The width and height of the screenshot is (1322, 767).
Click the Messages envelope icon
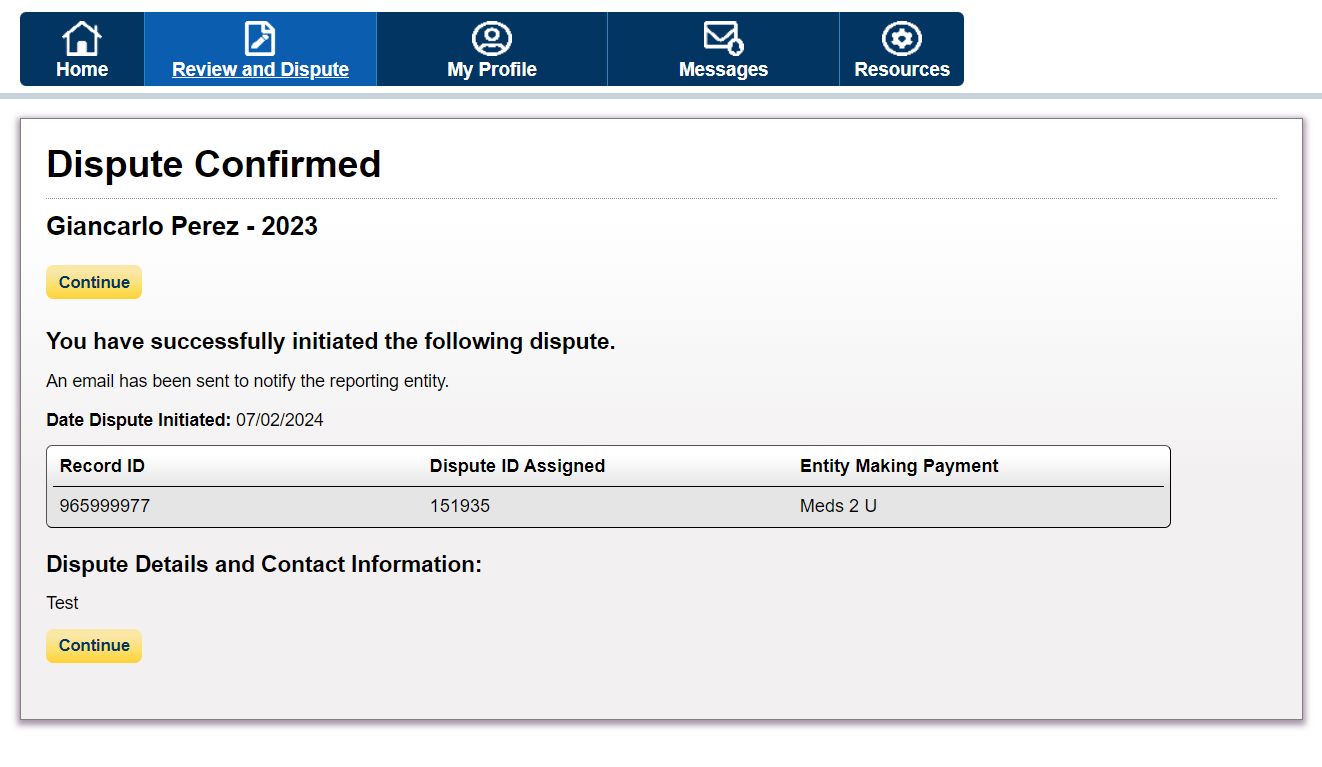point(723,38)
